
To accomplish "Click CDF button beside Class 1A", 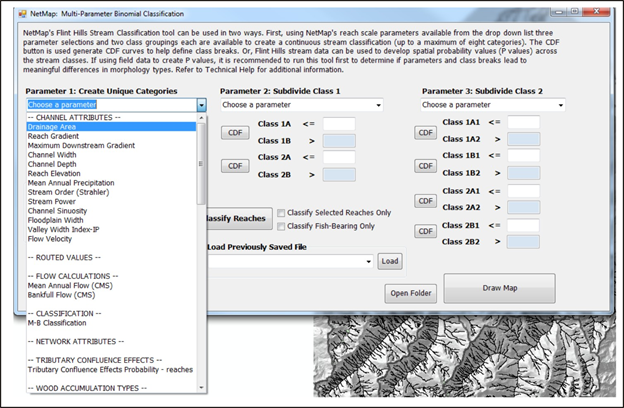I will pyautogui.click(x=235, y=133).
